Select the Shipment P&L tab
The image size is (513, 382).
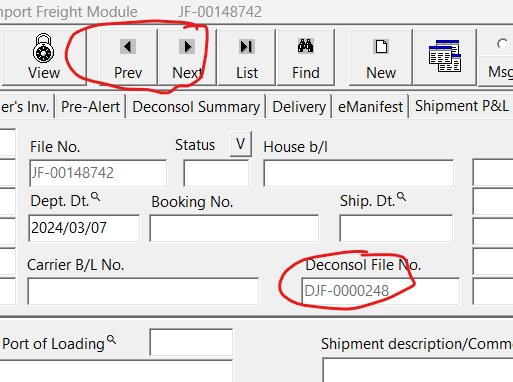[x=462, y=106]
